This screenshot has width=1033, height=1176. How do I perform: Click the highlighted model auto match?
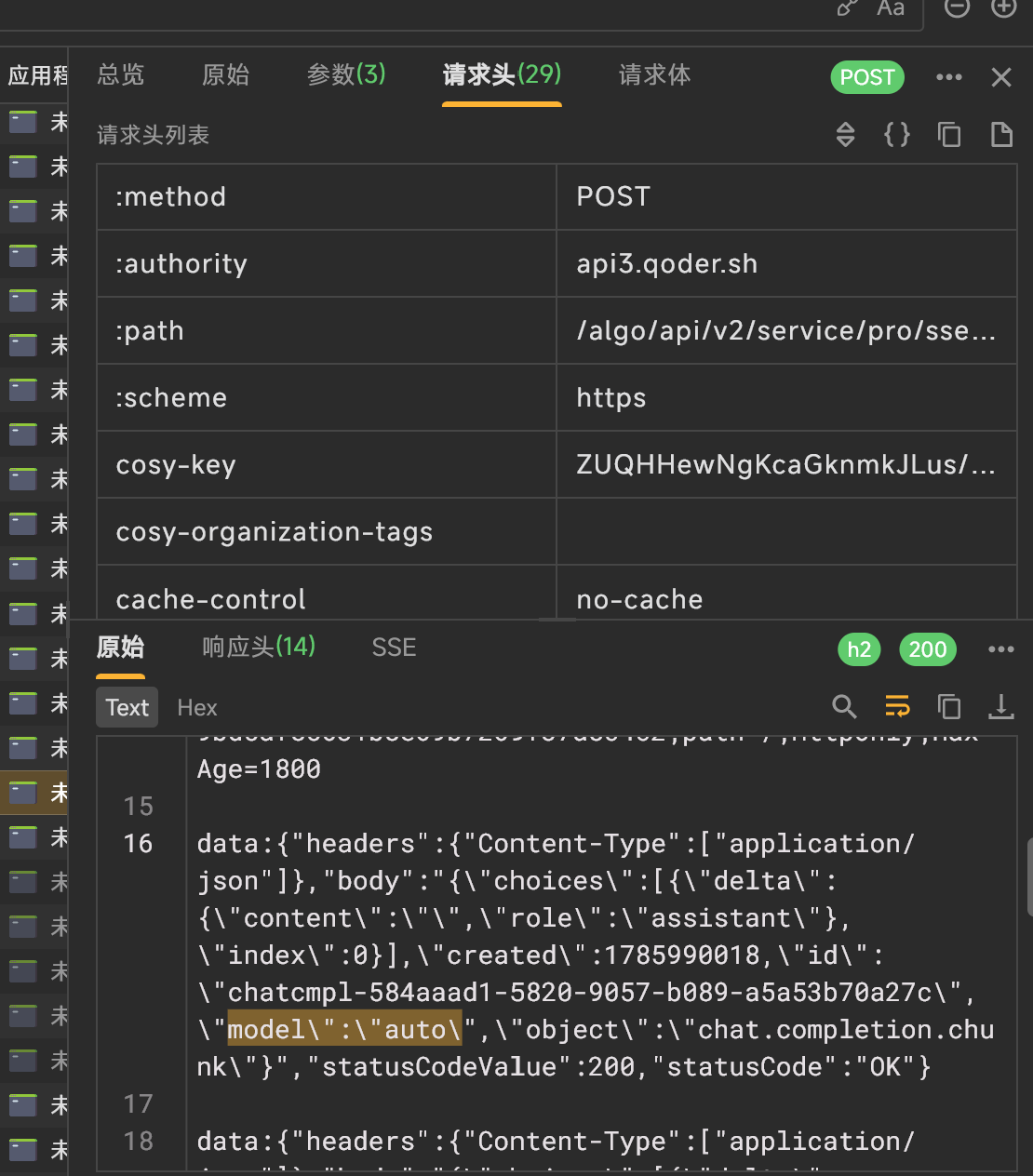tap(344, 1029)
